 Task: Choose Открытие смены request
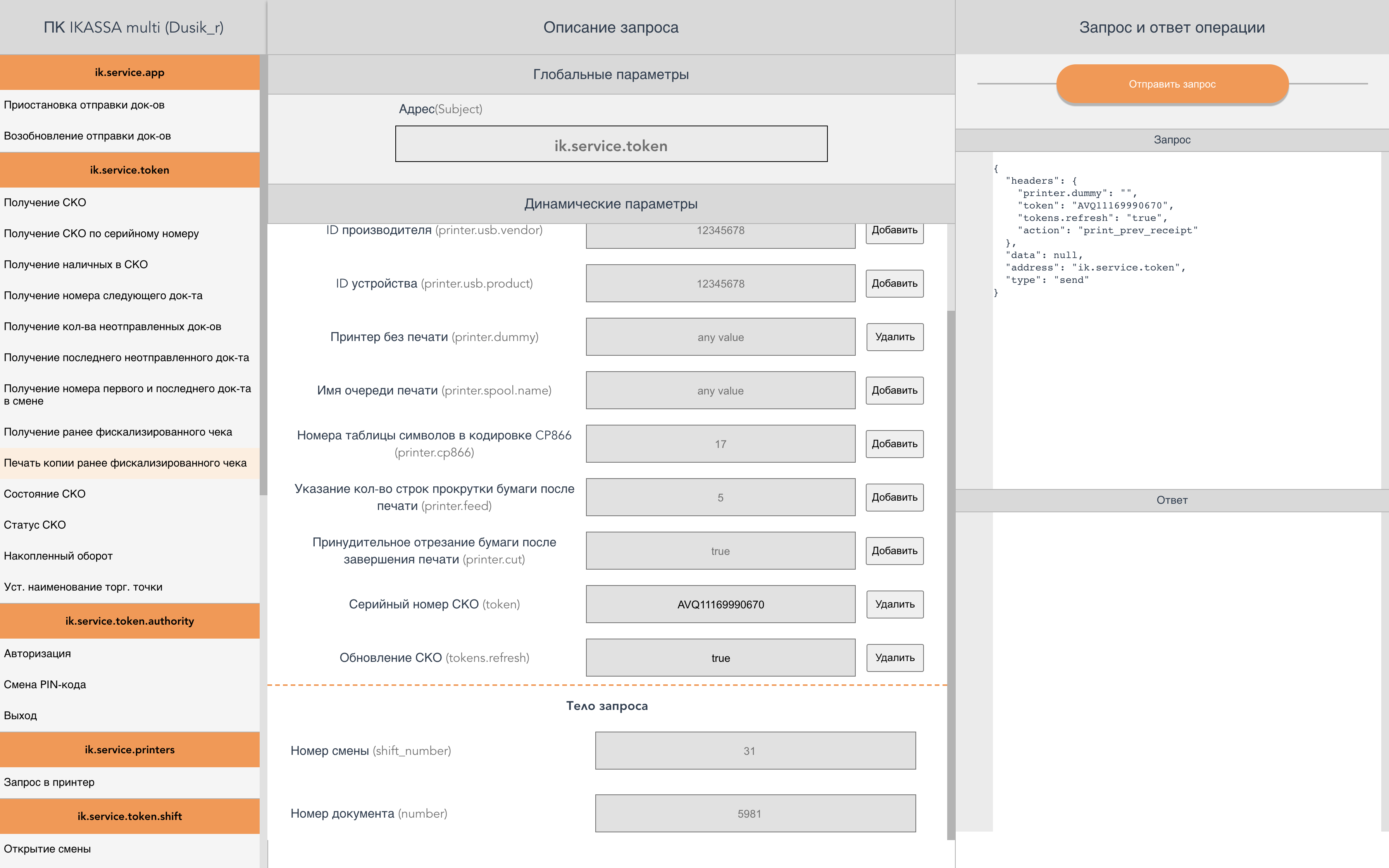47,849
